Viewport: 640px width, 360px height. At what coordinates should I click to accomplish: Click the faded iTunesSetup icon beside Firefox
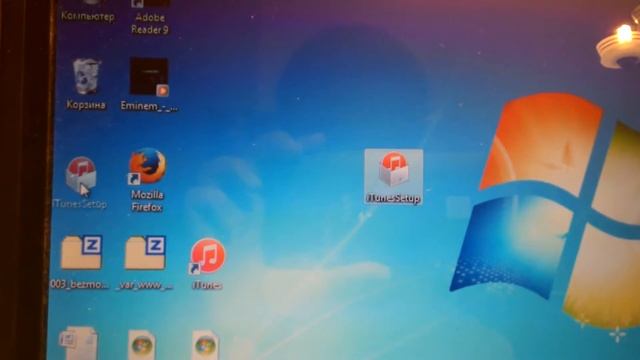(x=80, y=182)
